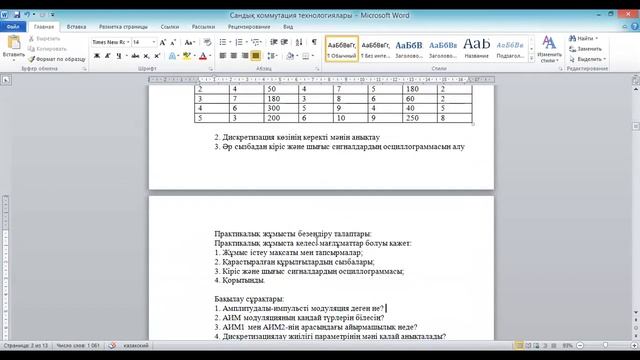Screen dimensions: 640x360
Task: Click the vertical scrollbar down arrow
Action: coord(636,313)
